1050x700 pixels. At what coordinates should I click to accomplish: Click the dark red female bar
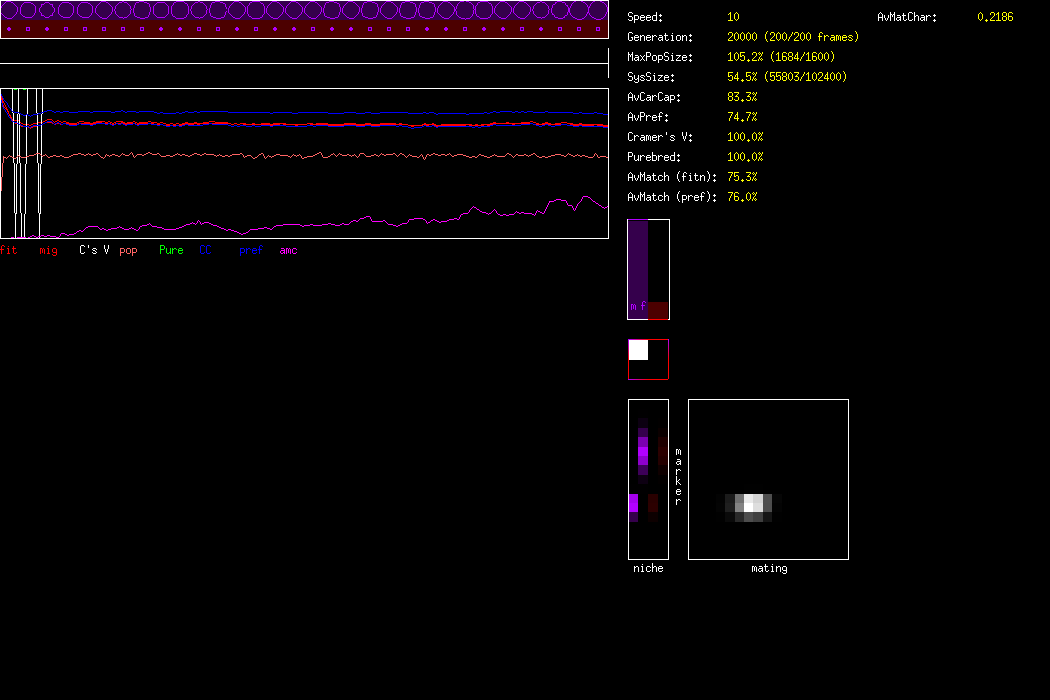point(658,310)
